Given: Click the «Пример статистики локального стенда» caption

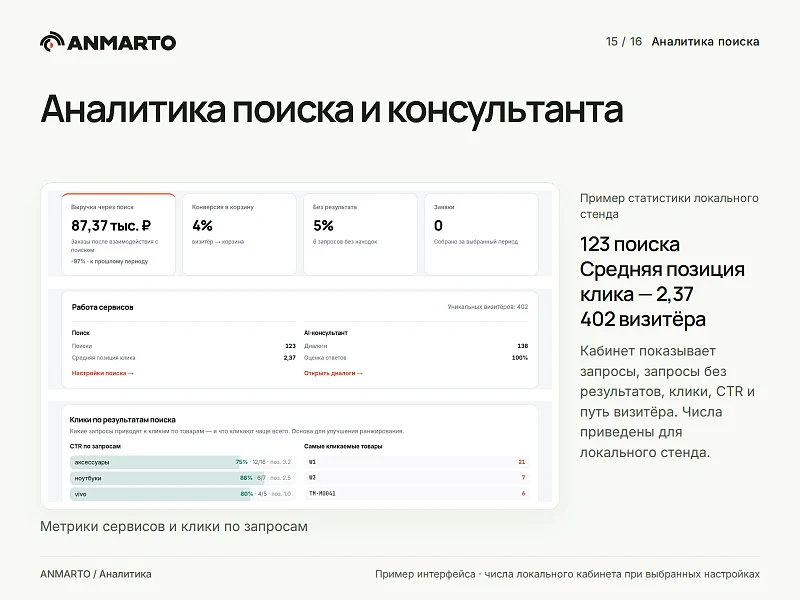Looking at the screenshot, I should coord(669,206).
